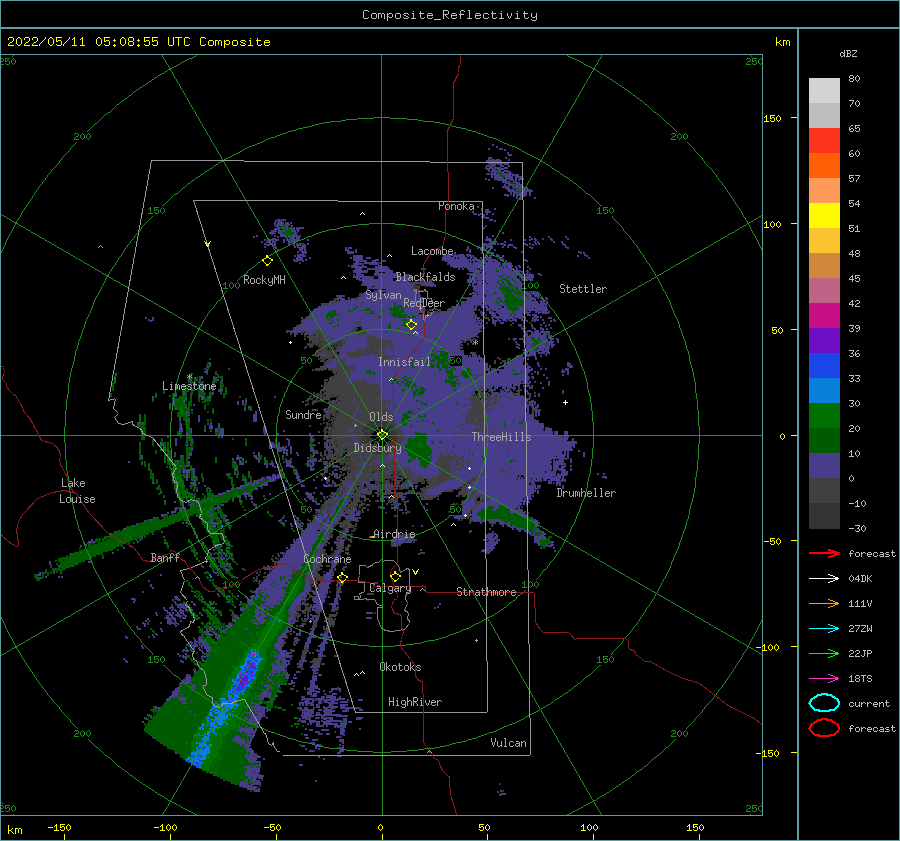Click the Didsbury label on map
This screenshot has width=900, height=841.
coord(377,448)
